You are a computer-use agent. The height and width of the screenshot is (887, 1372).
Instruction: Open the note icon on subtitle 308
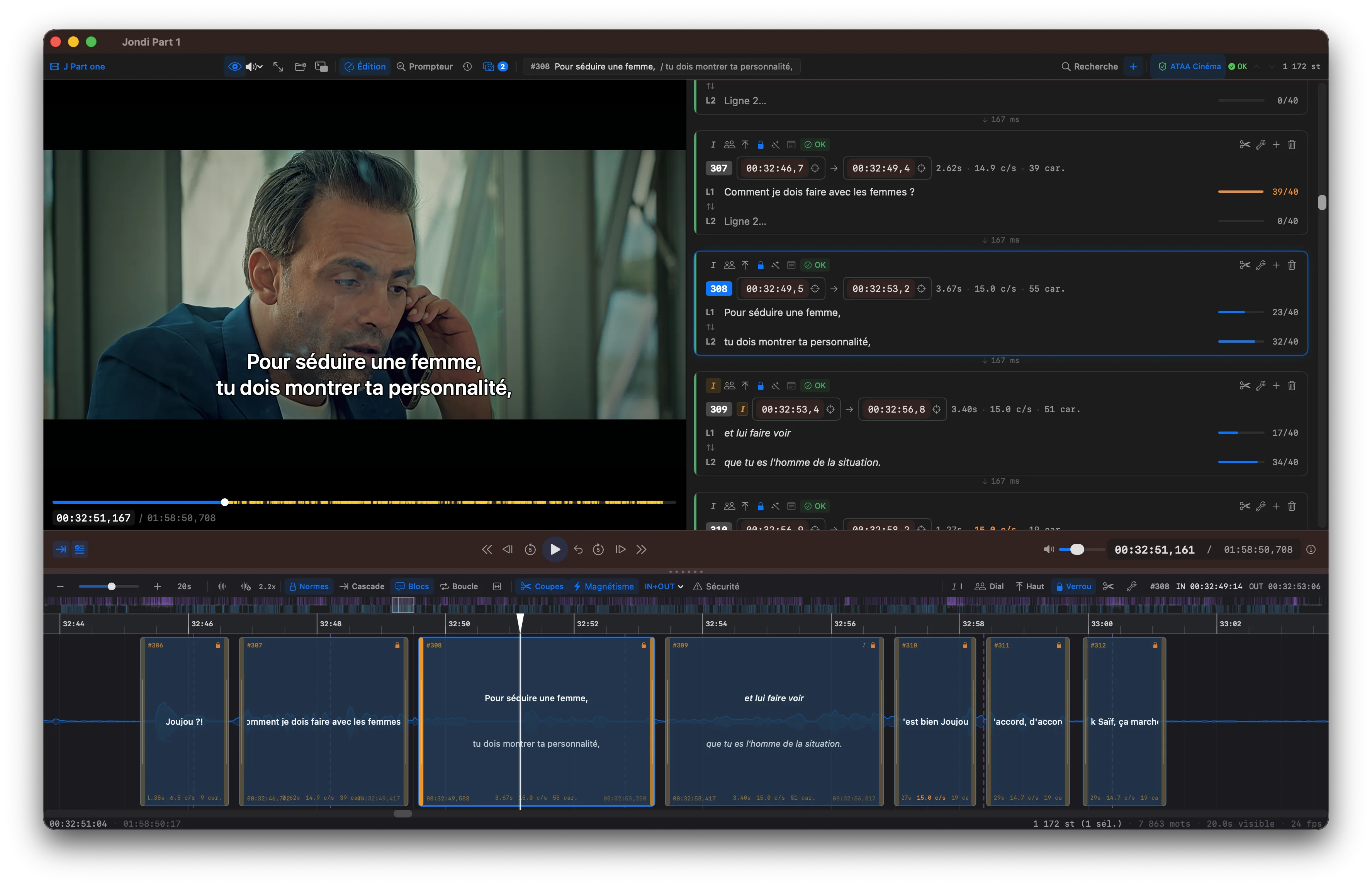(791, 265)
